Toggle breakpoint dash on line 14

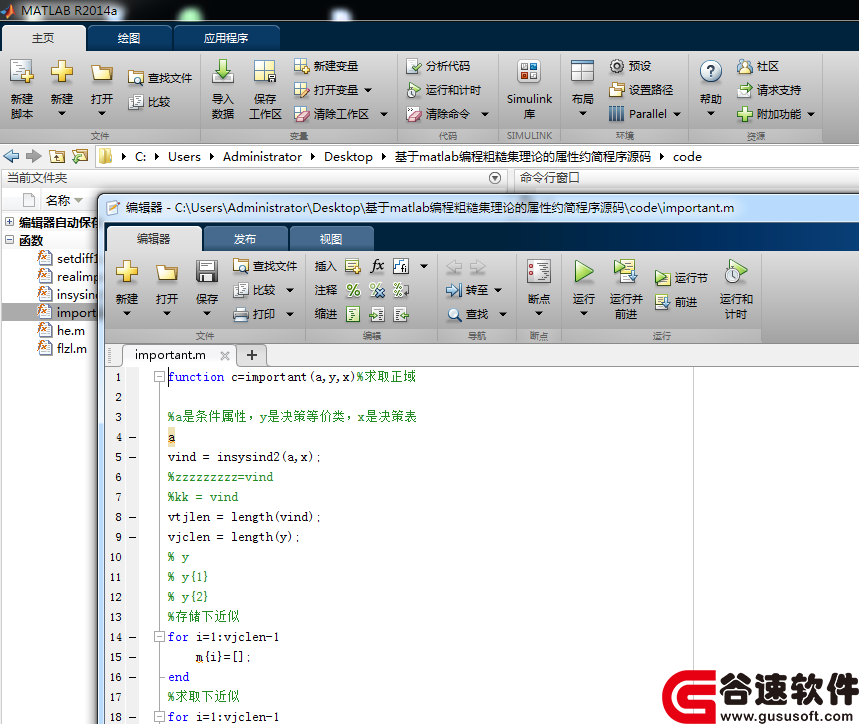133,637
